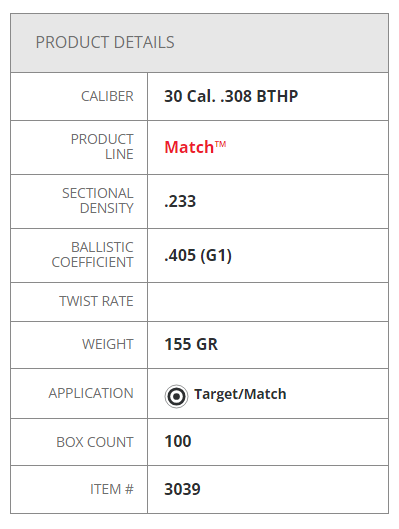Click the Target/Match bullseye icon
Image resolution: width=399 pixels, height=529 pixels.
tap(176, 396)
